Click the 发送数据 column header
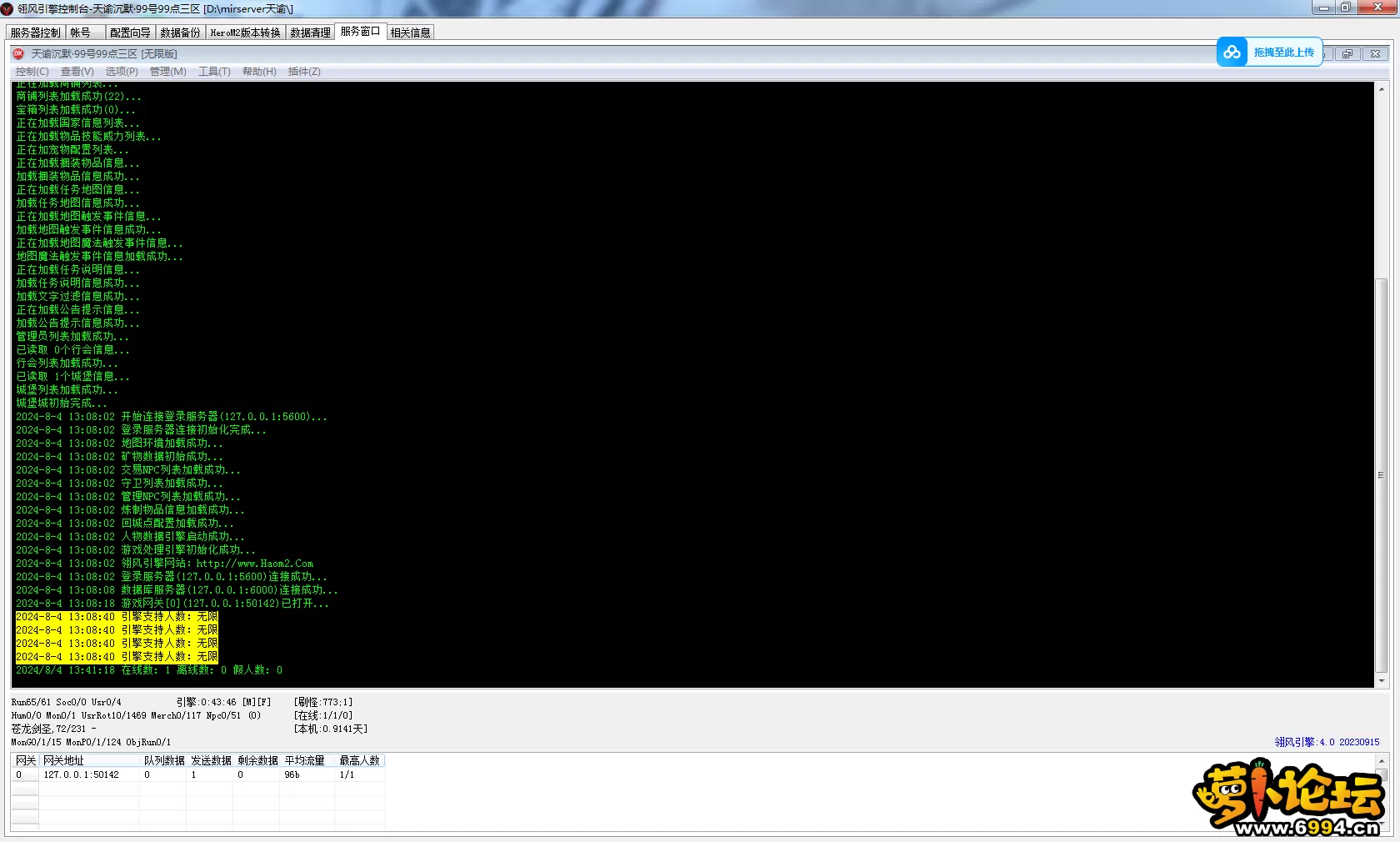This screenshot has height=842, width=1400. click(210, 760)
